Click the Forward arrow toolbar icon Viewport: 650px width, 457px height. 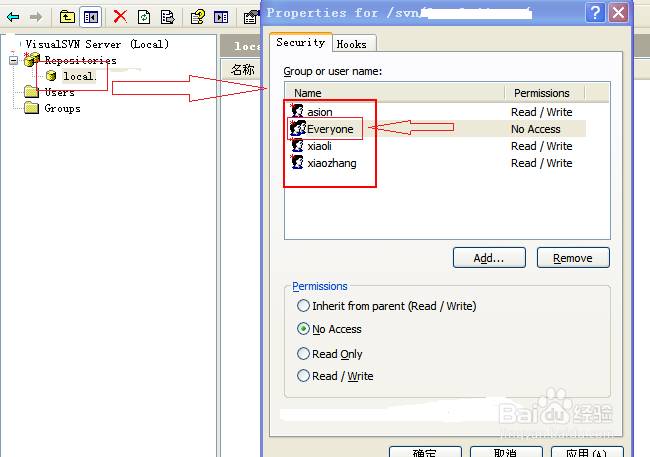point(36,17)
